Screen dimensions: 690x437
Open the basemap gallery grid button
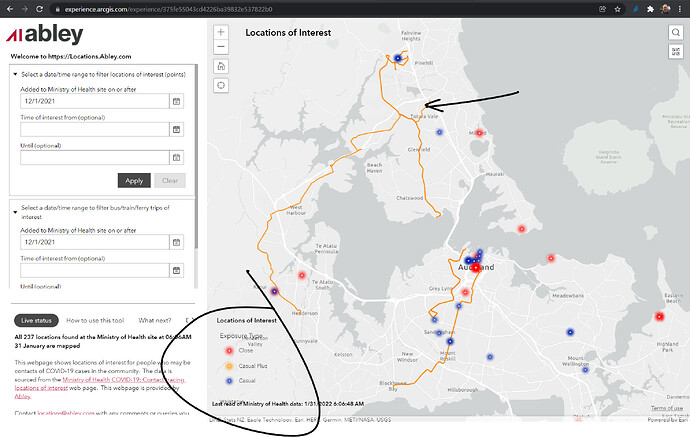coord(676,52)
